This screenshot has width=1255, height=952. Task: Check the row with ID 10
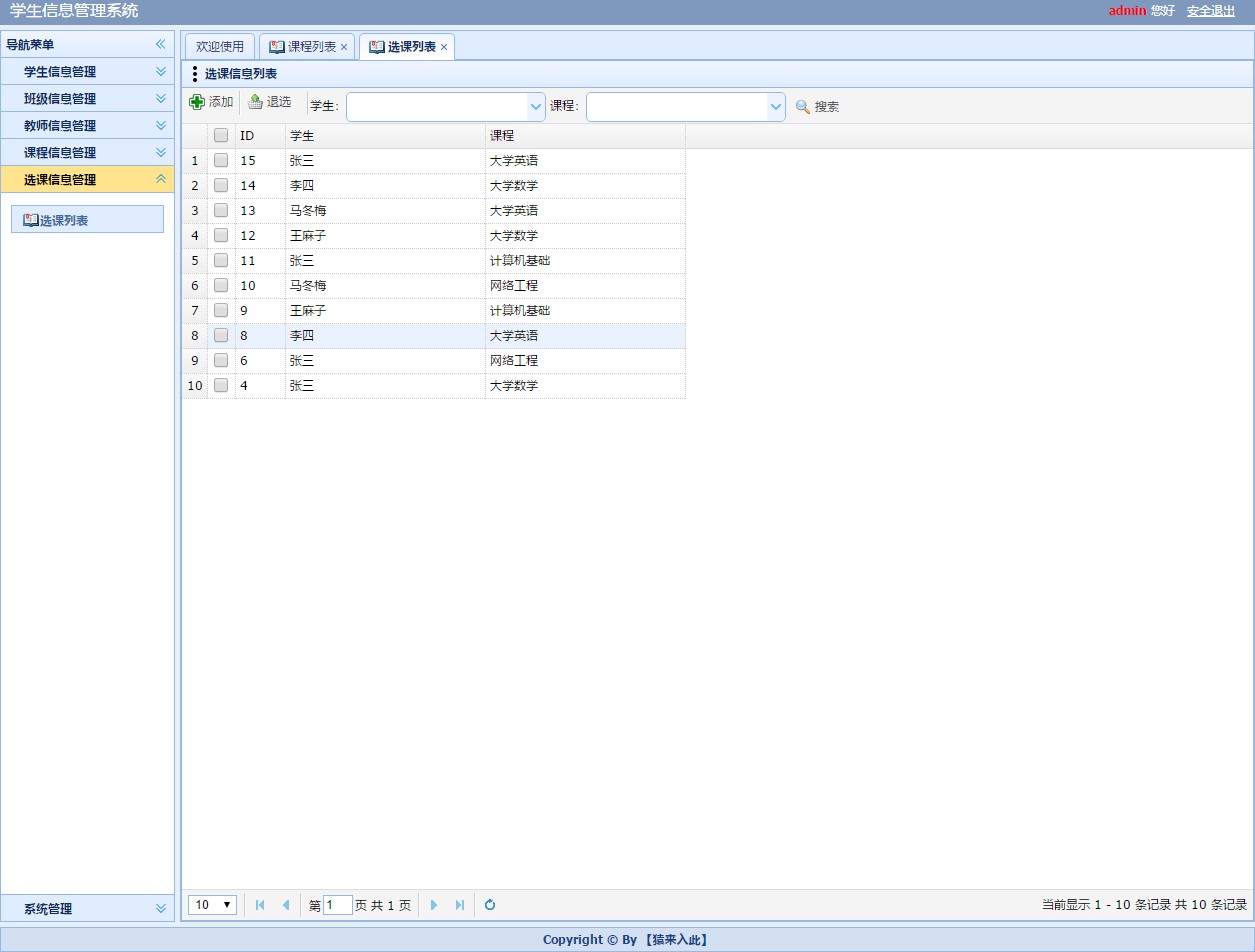click(221, 285)
